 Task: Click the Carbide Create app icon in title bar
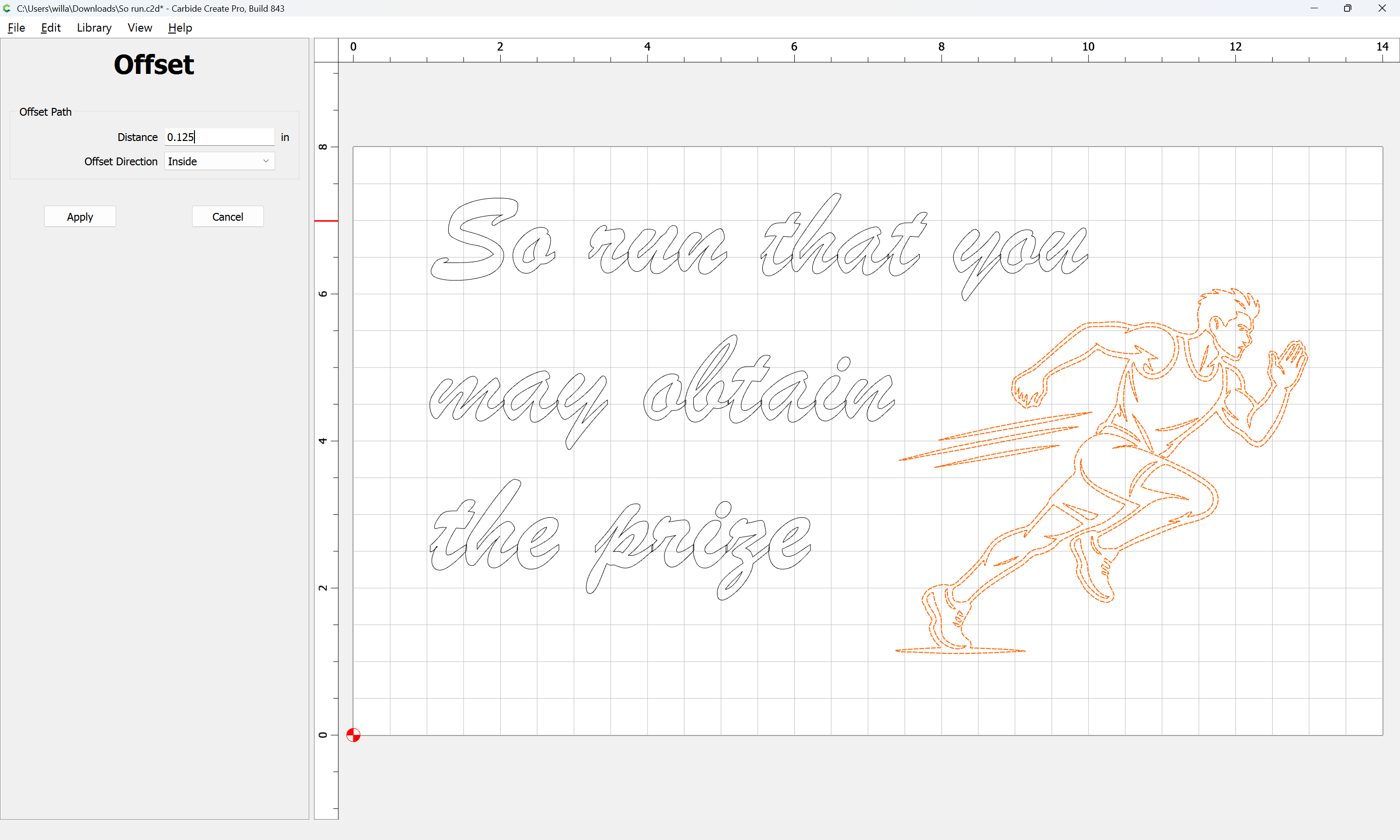(x=7, y=8)
